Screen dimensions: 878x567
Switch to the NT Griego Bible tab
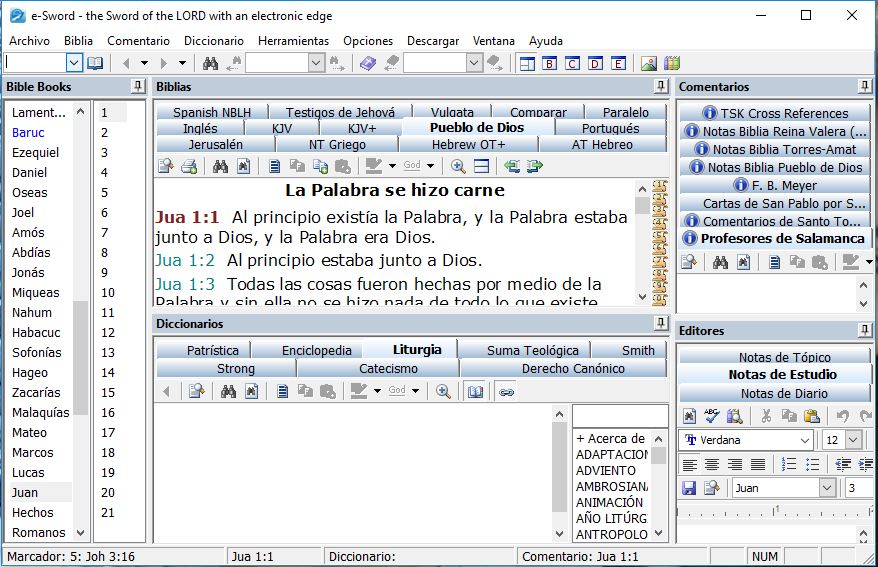[337, 144]
